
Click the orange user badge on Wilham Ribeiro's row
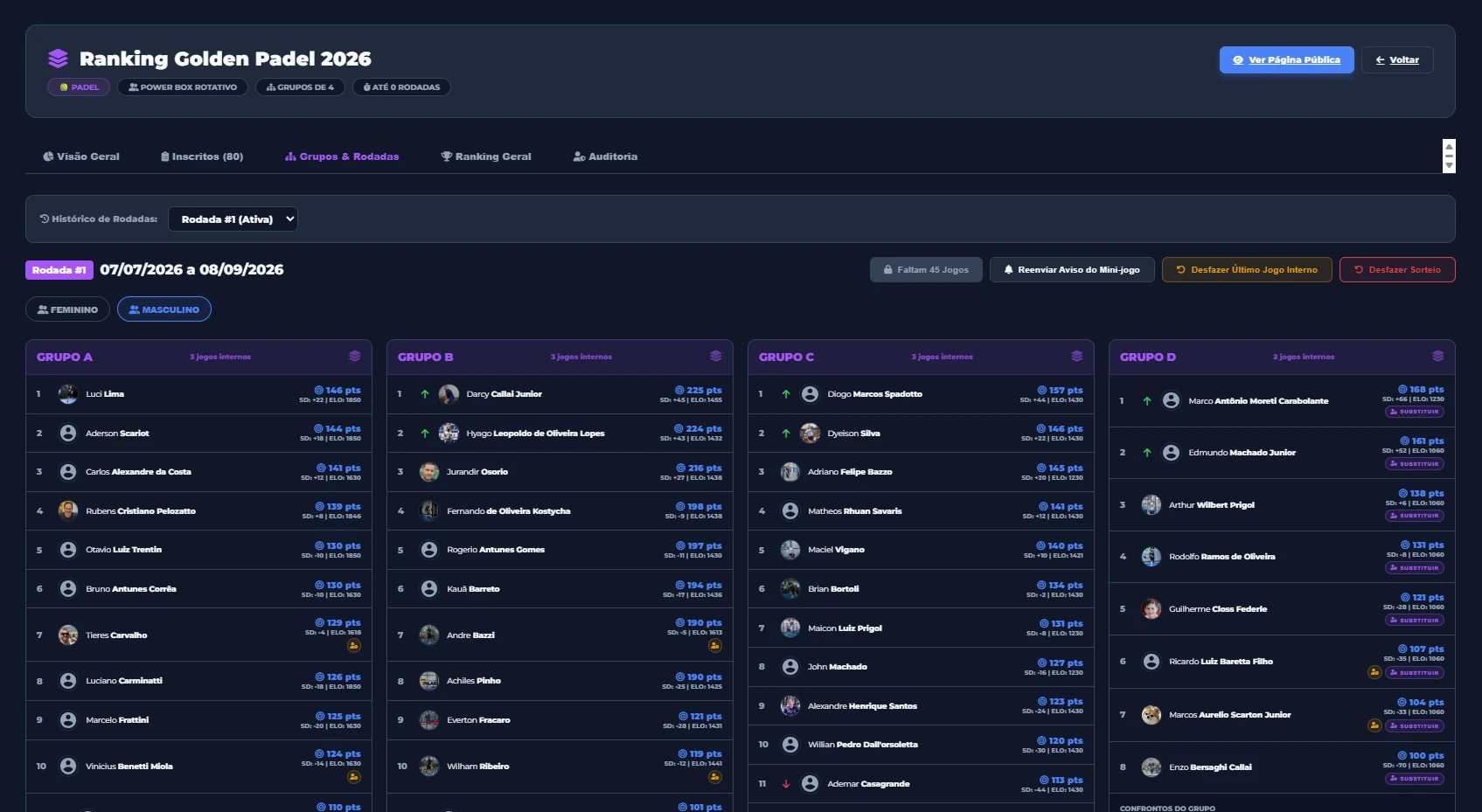tap(715, 777)
